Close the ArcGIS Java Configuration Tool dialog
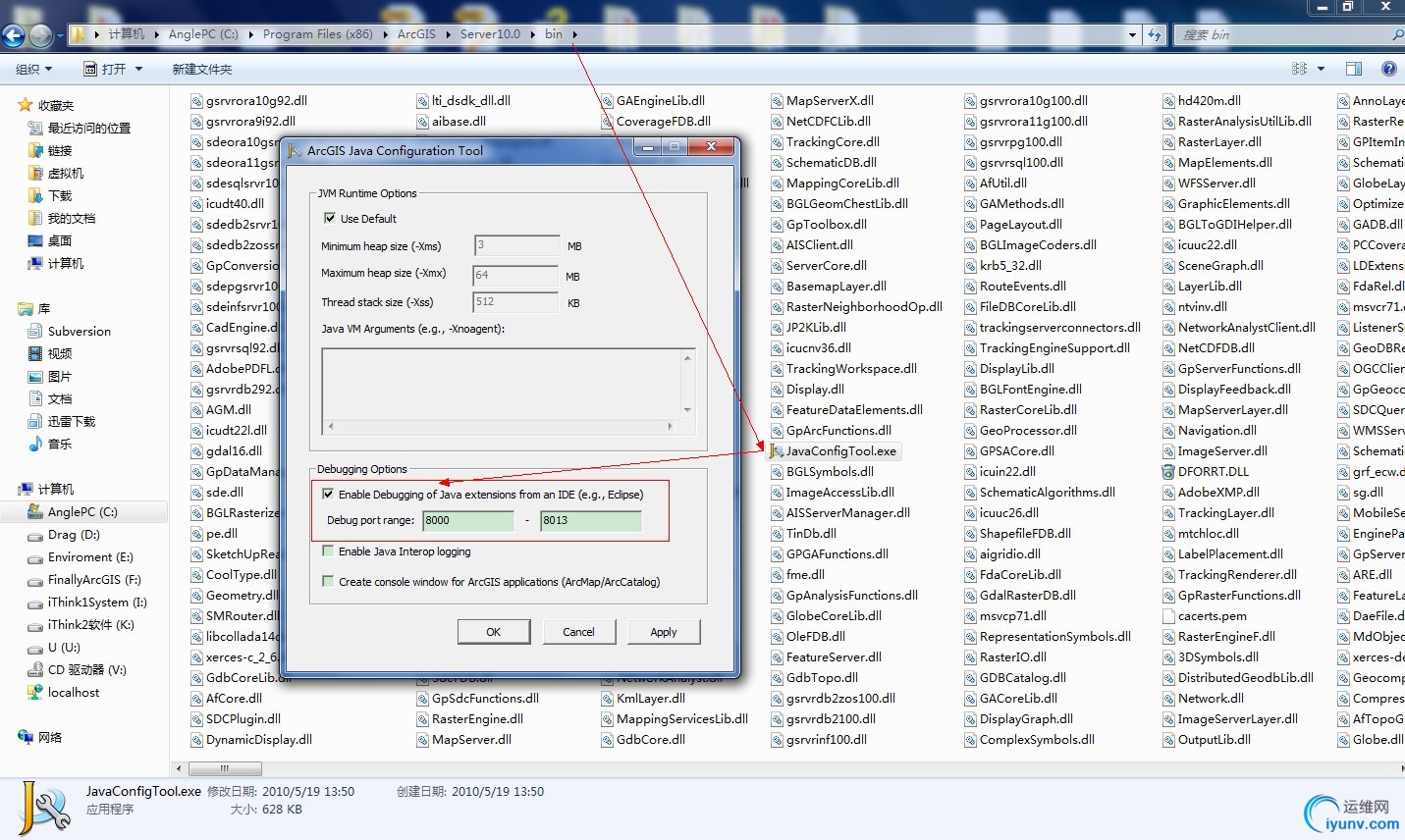1405x840 pixels. [711, 147]
